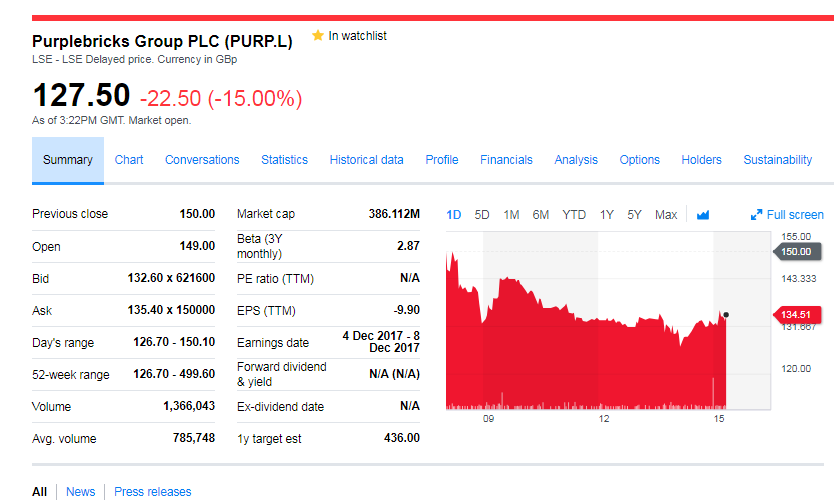Switch chart range to 5D
Image resolution: width=834 pixels, height=500 pixels.
(482, 215)
